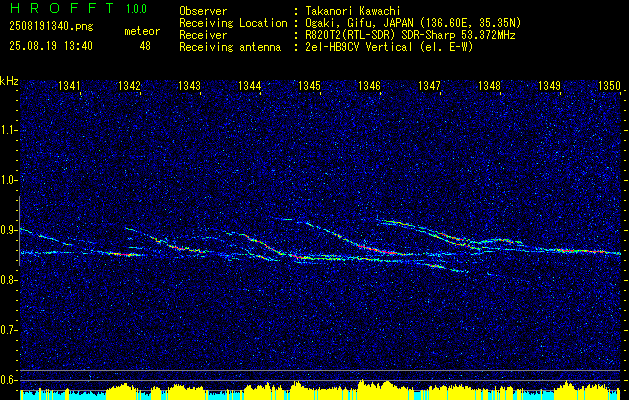Click the 1348 time marker

489,86
